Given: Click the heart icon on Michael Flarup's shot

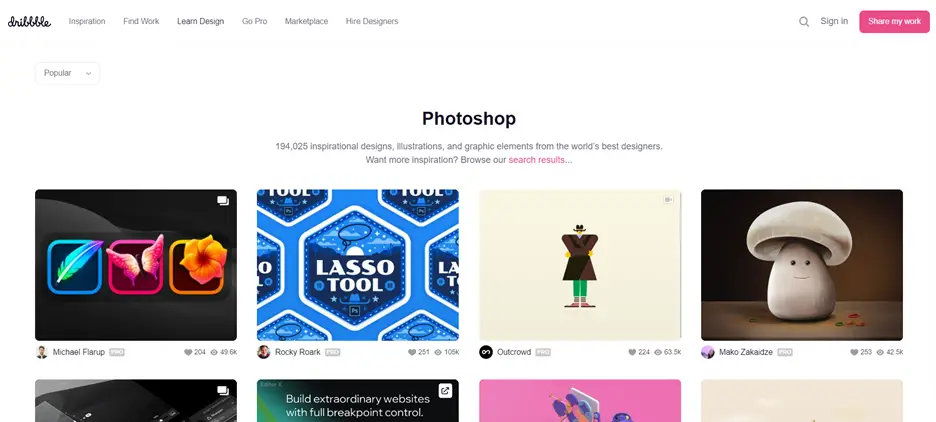Looking at the screenshot, I should pyautogui.click(x=188, y=352).
